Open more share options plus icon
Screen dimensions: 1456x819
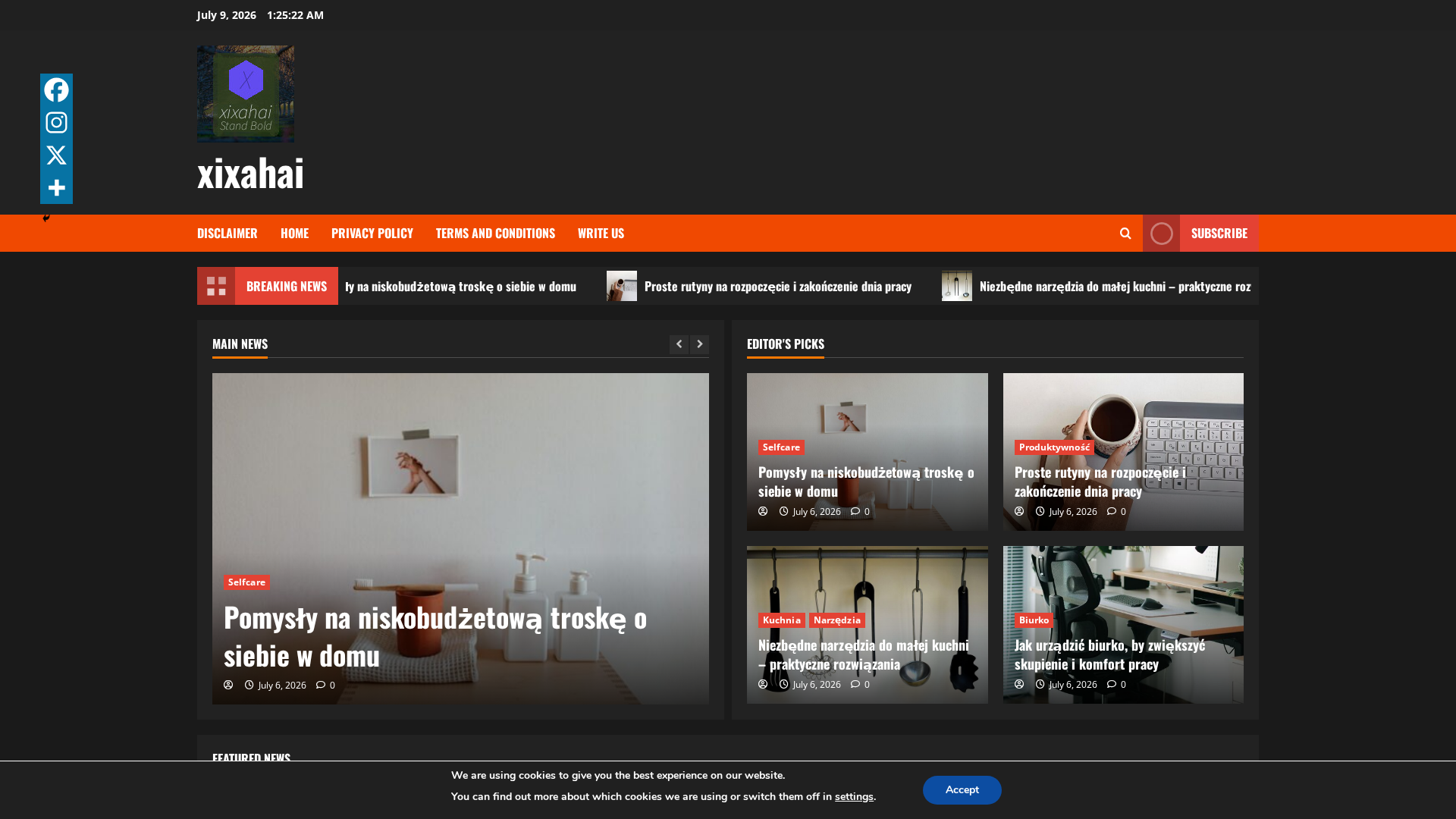pos(56,188)
